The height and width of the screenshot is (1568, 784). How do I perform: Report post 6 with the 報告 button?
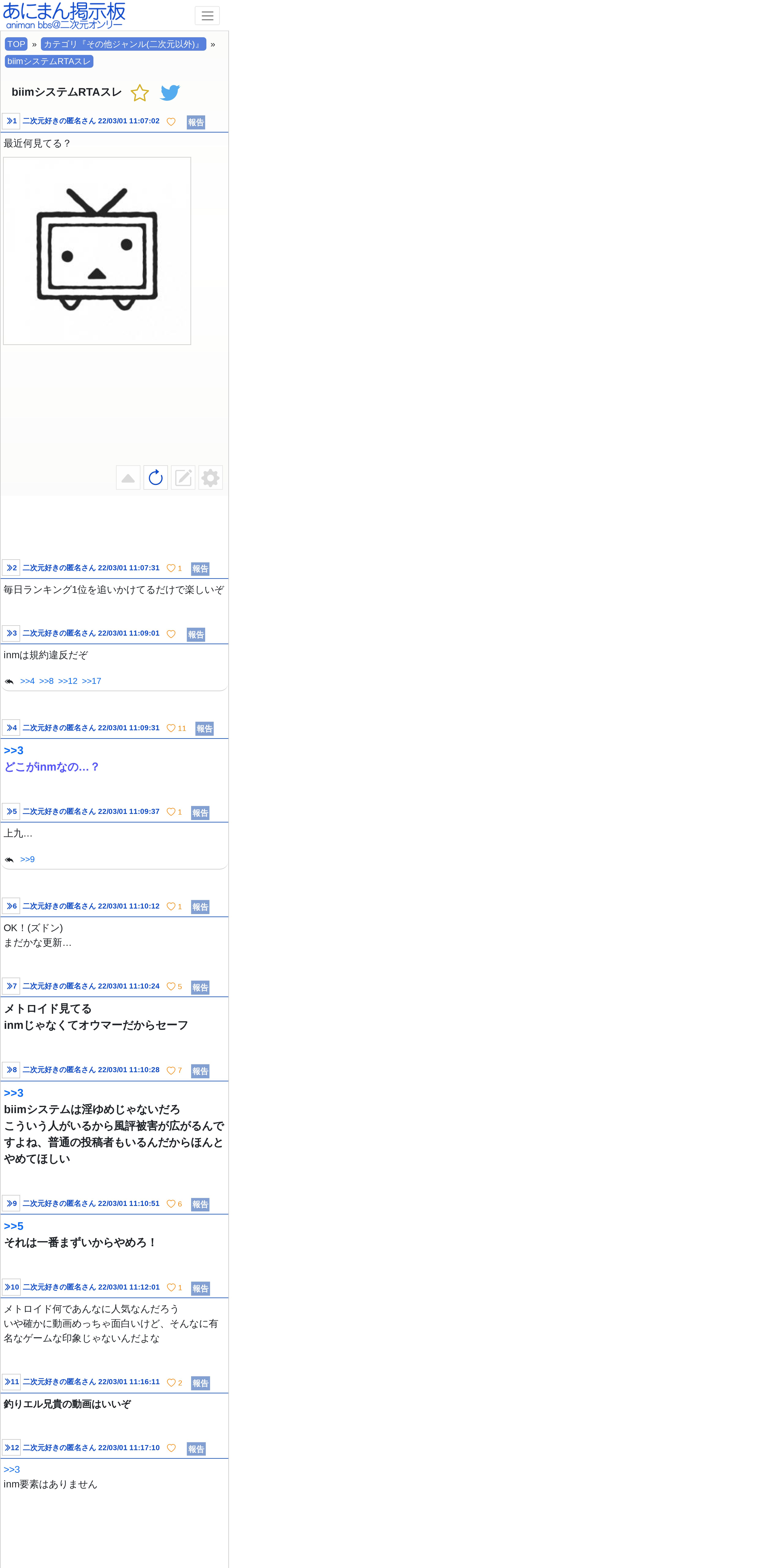click(x=200, y=907)
